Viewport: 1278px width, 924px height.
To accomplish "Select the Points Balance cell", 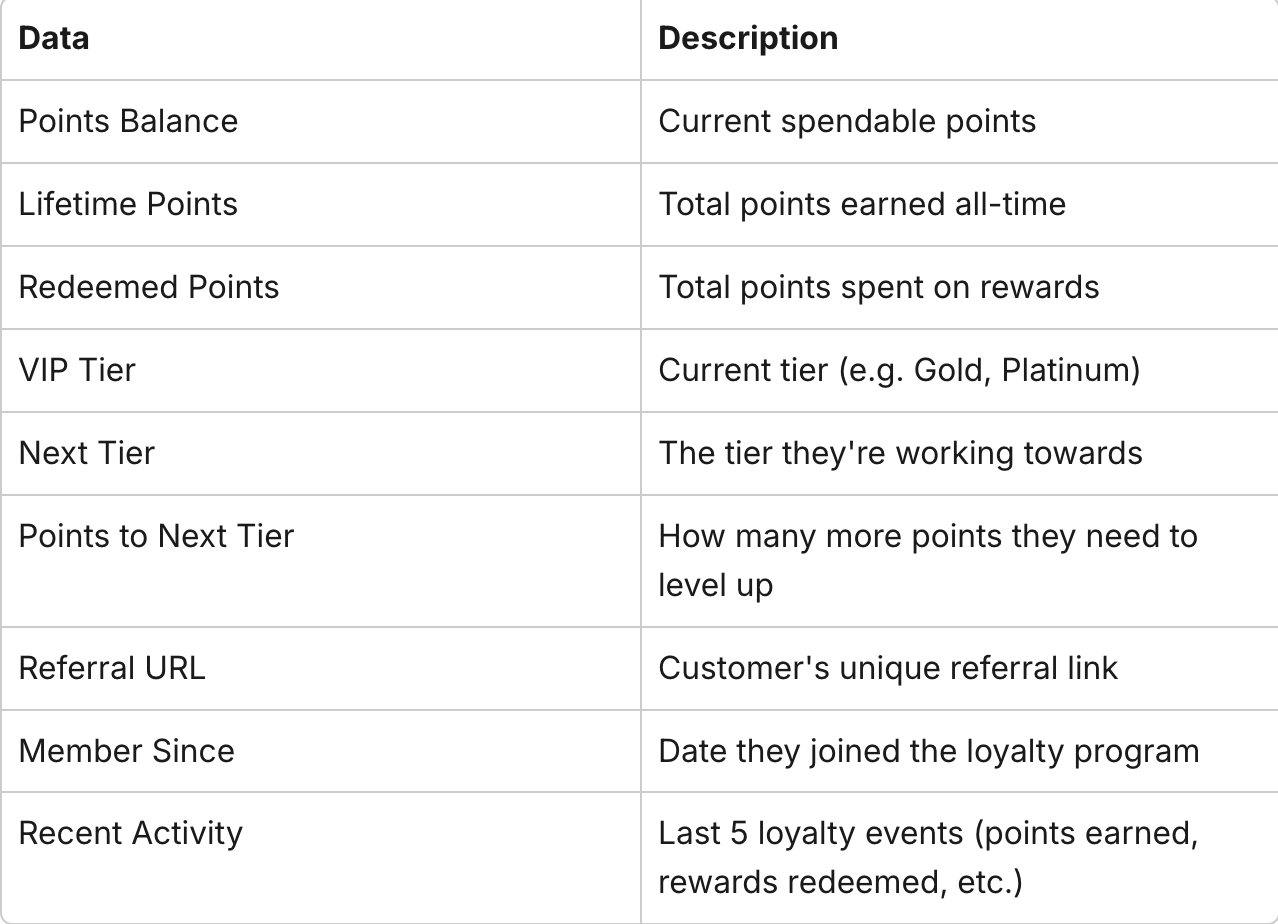I will coord(128,121).
